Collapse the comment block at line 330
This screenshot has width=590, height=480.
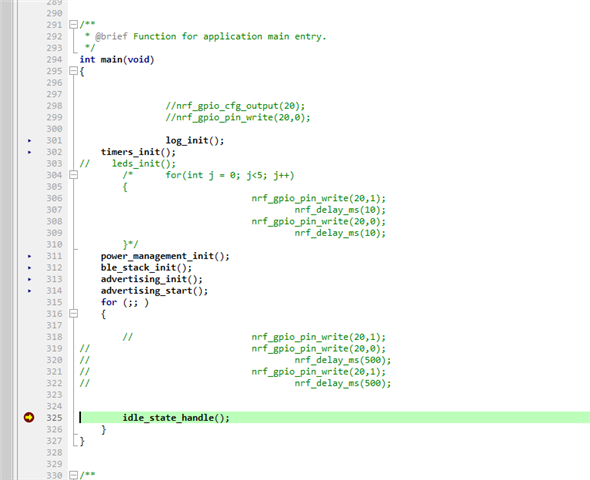(73, 475)
